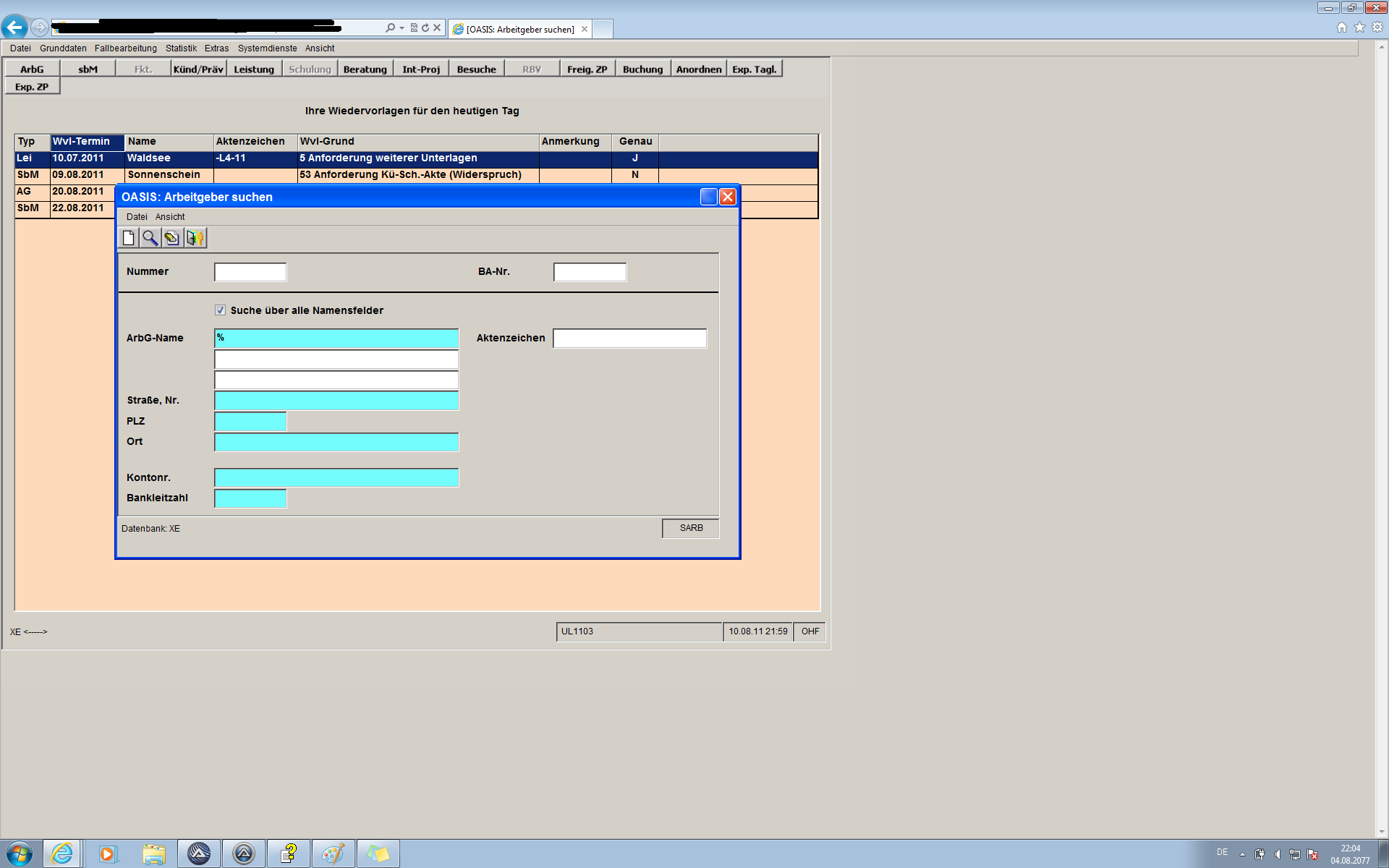
Task: Click the Buchung tab button
Action: [642, 69]
